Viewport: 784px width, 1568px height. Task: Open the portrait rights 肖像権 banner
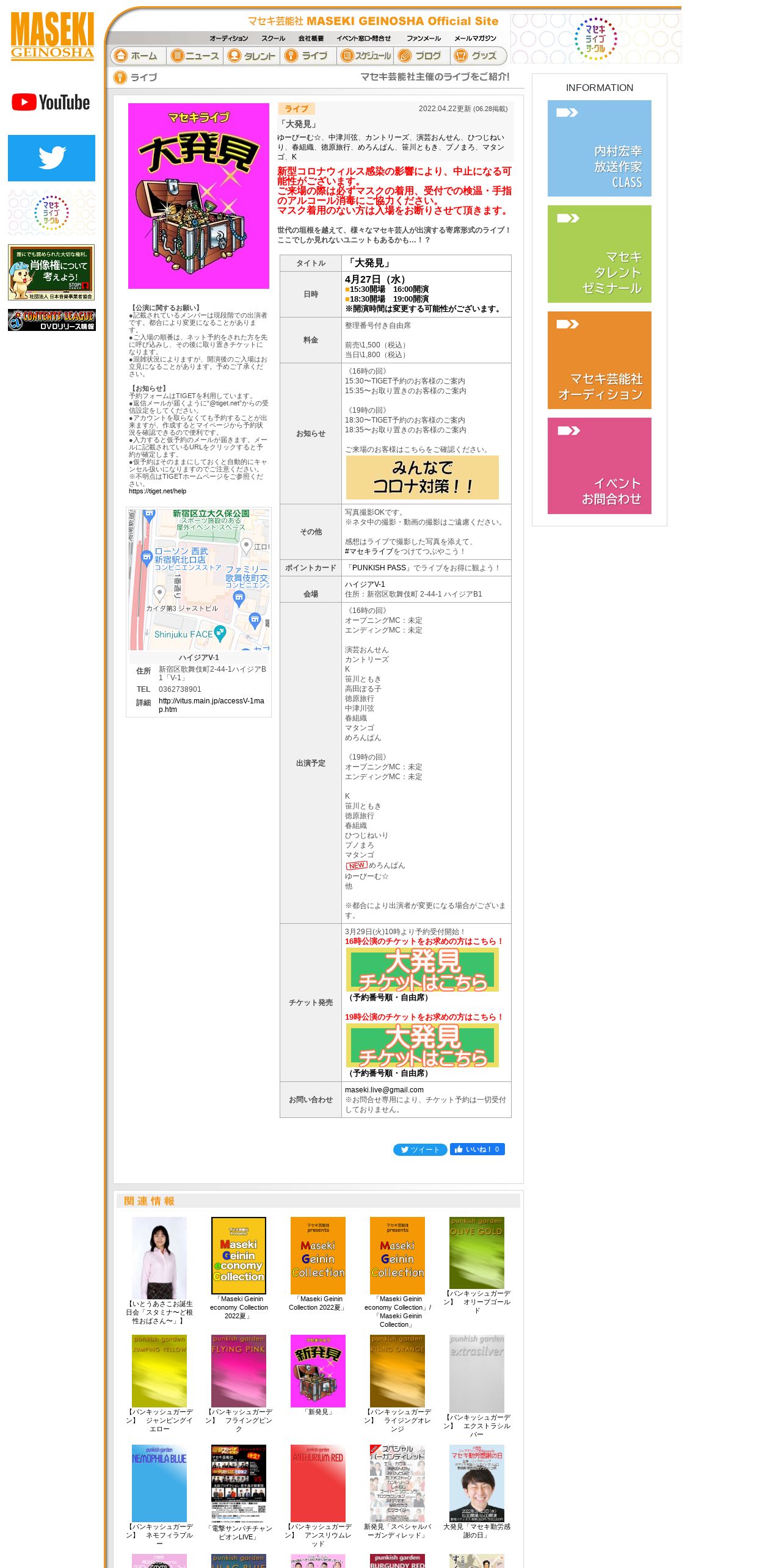[x=51, y=272]
